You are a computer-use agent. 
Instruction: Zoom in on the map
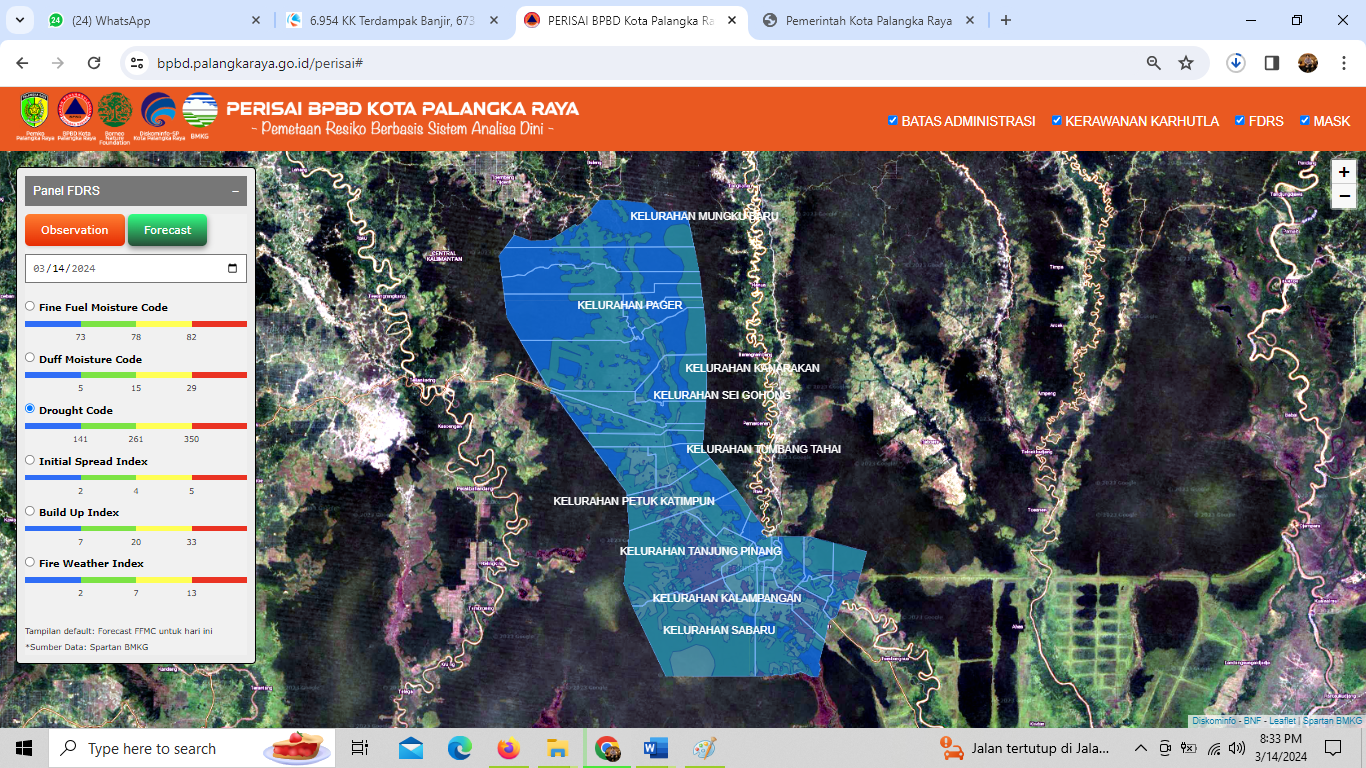coord(1343,172)
